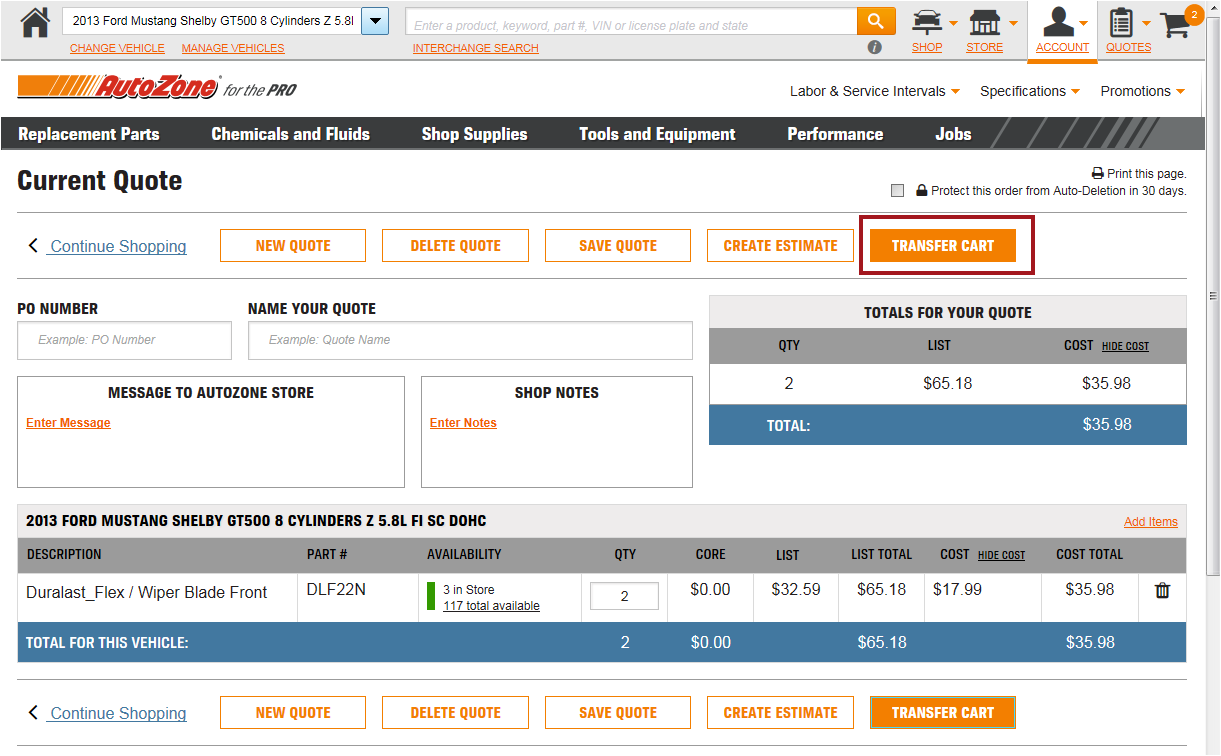The height and width of the screenshot is (756, 1221).
Task: Expand Labor & Service Intervals menu
Action: (x=874, y=91)
